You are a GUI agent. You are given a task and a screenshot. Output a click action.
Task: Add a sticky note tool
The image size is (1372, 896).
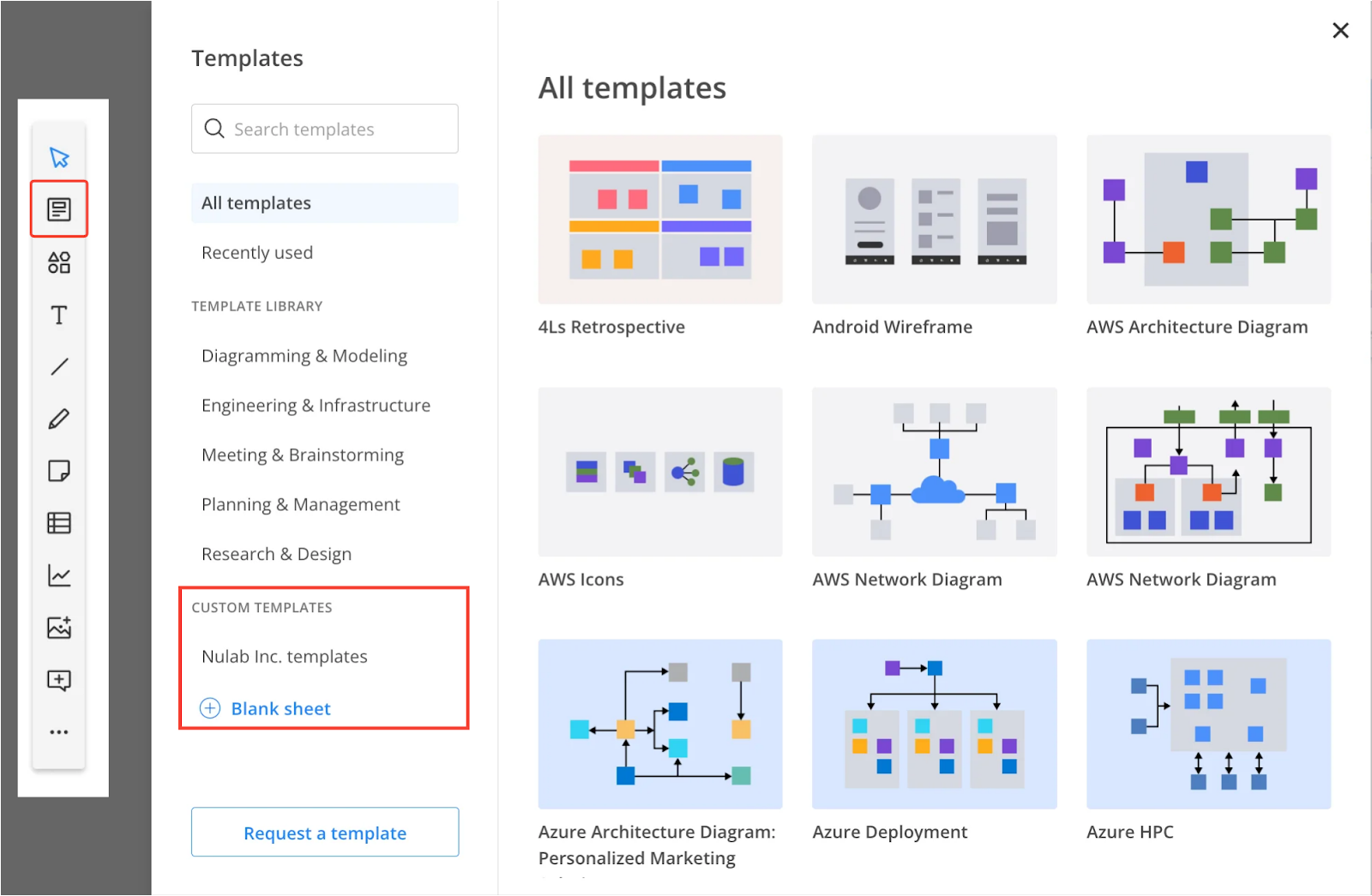click(59, 472)
